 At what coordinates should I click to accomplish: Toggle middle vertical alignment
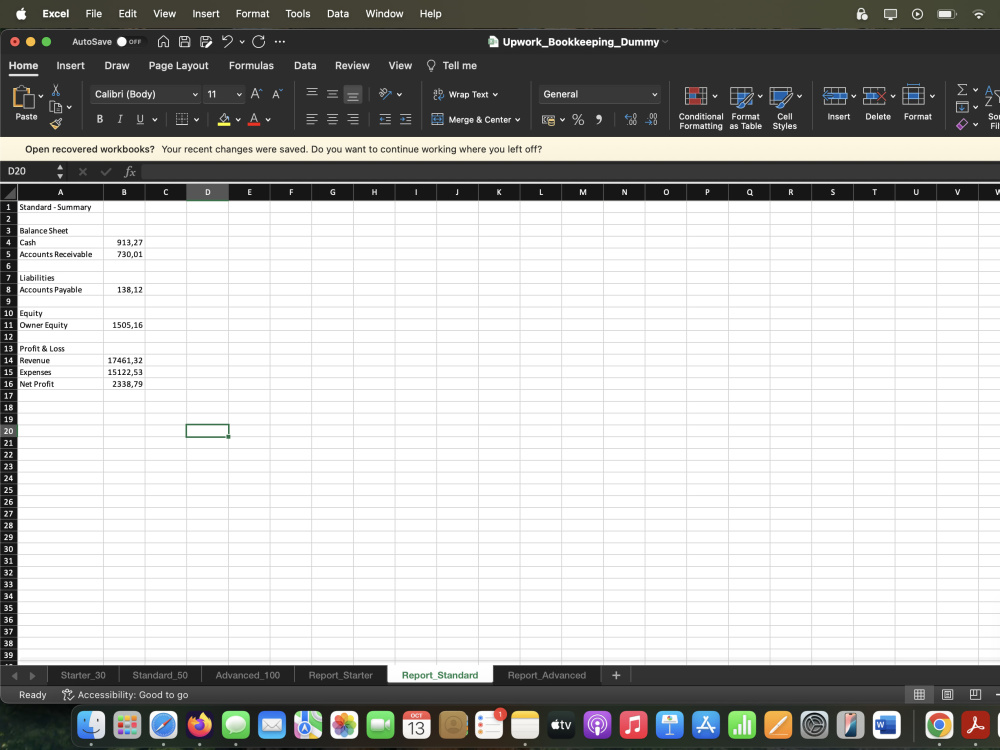(x=332, y=94)
